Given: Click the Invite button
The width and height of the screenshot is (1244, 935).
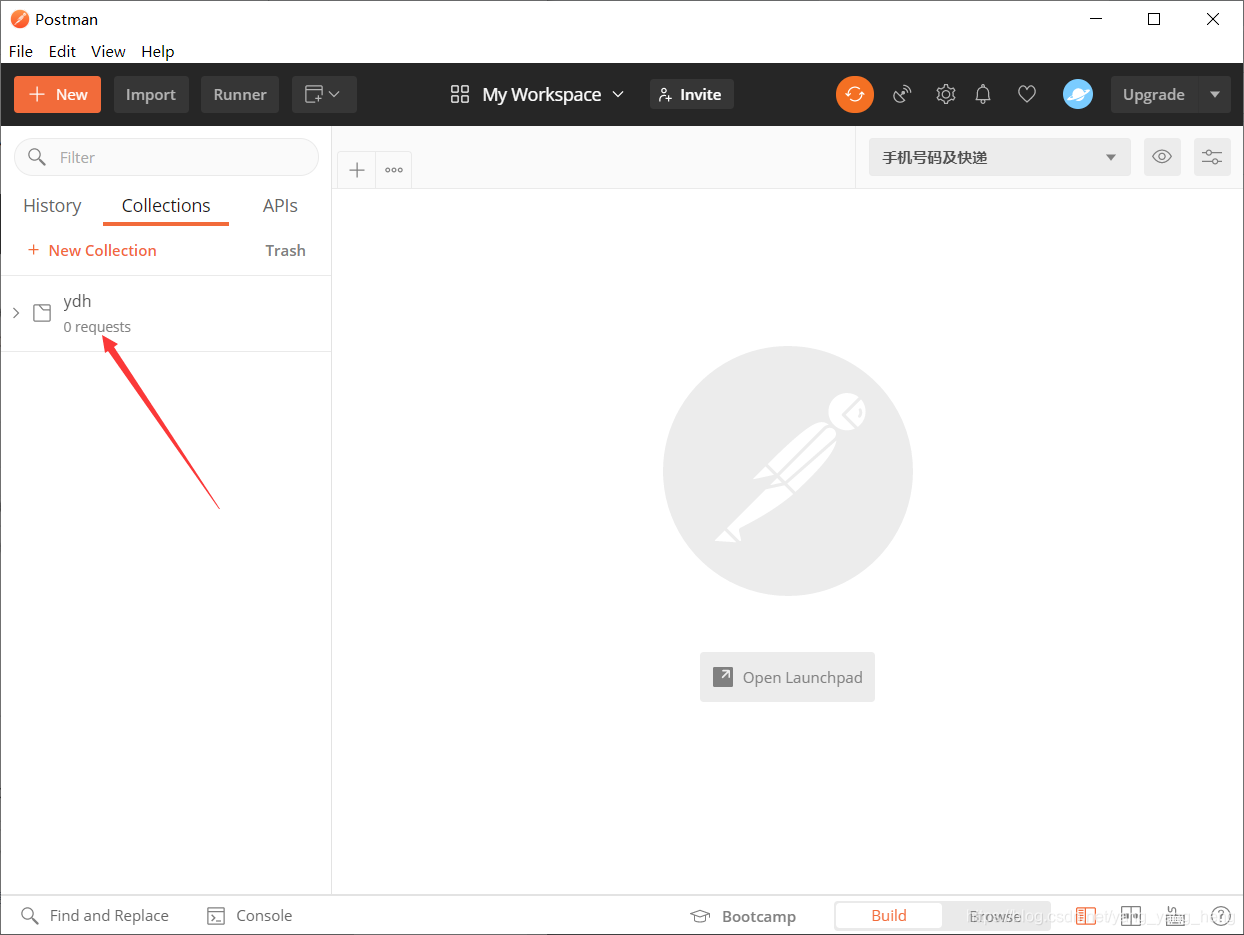Looking at the screenshot, I should click(x=691, y=94).
